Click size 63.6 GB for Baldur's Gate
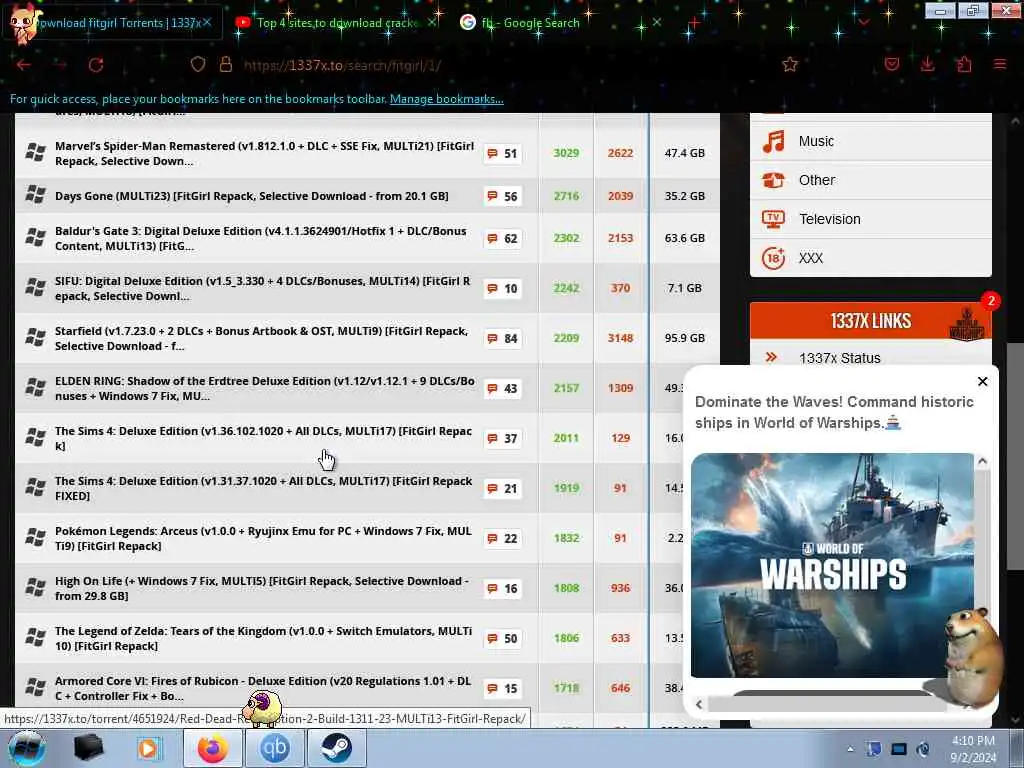This screenshot has height=768, width=1024. tap(684, 238)
